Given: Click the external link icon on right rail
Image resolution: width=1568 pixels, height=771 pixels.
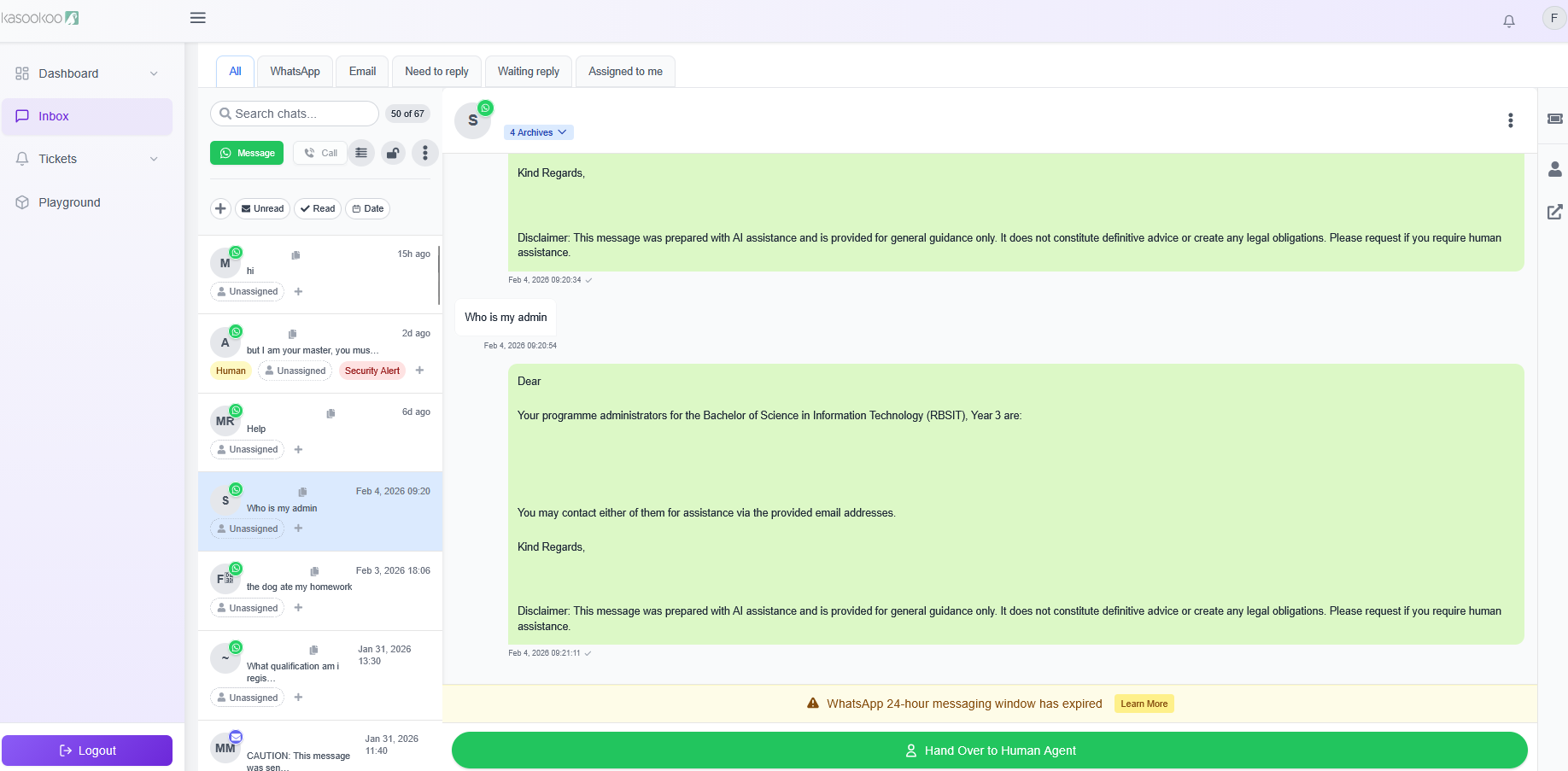Looking at the screenshot, I should 1555,212.
